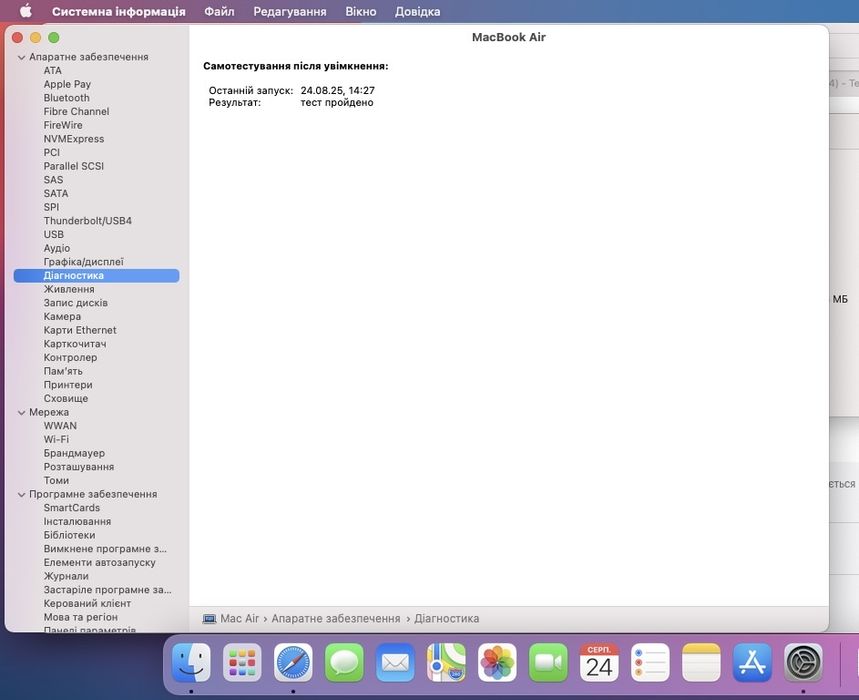This screenshot has width=859, height=700.
Task: Launch Safari from the Dock
Action: 293,663
